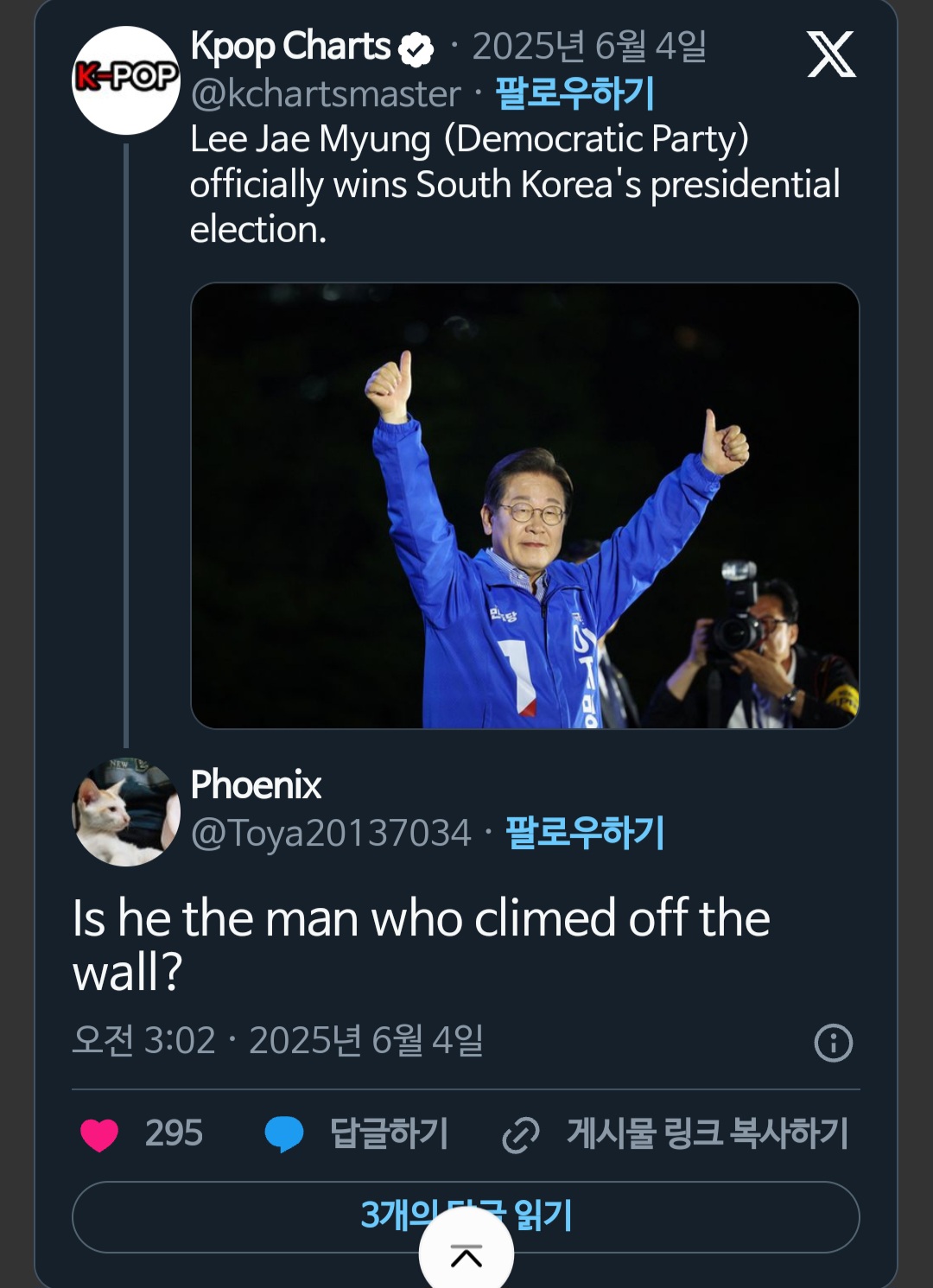Image resolution: width=933 pixels, height=1288 pixels.
Task: Click the Phoenix display name
Action: click(256, 784)
